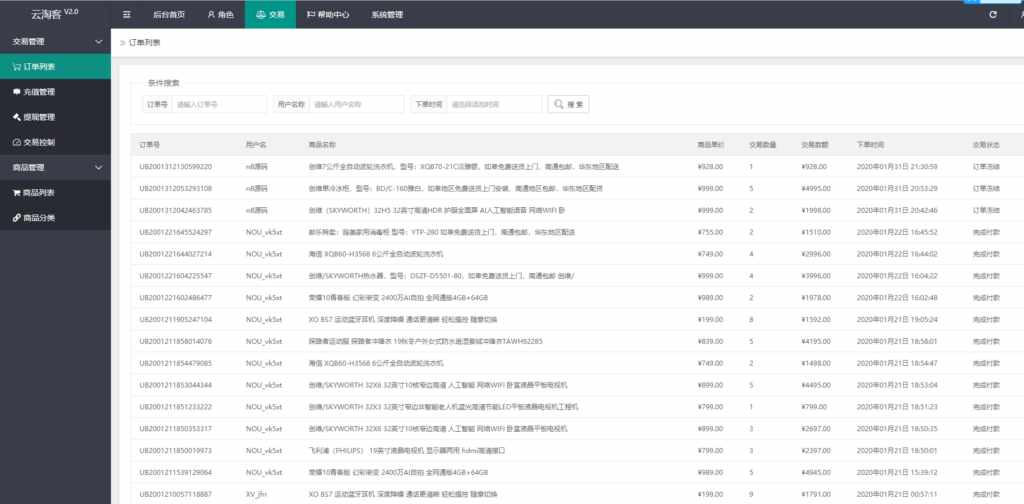Focus the 订单号 input field

point(219,104)
